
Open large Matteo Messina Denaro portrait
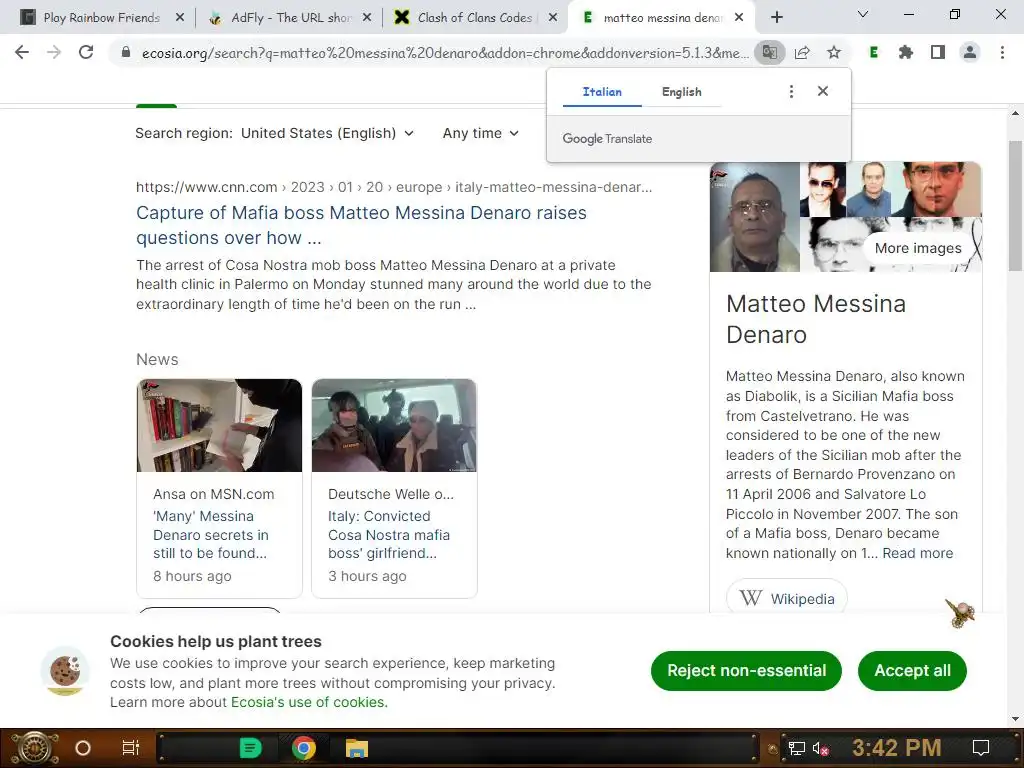pos(754,217)
